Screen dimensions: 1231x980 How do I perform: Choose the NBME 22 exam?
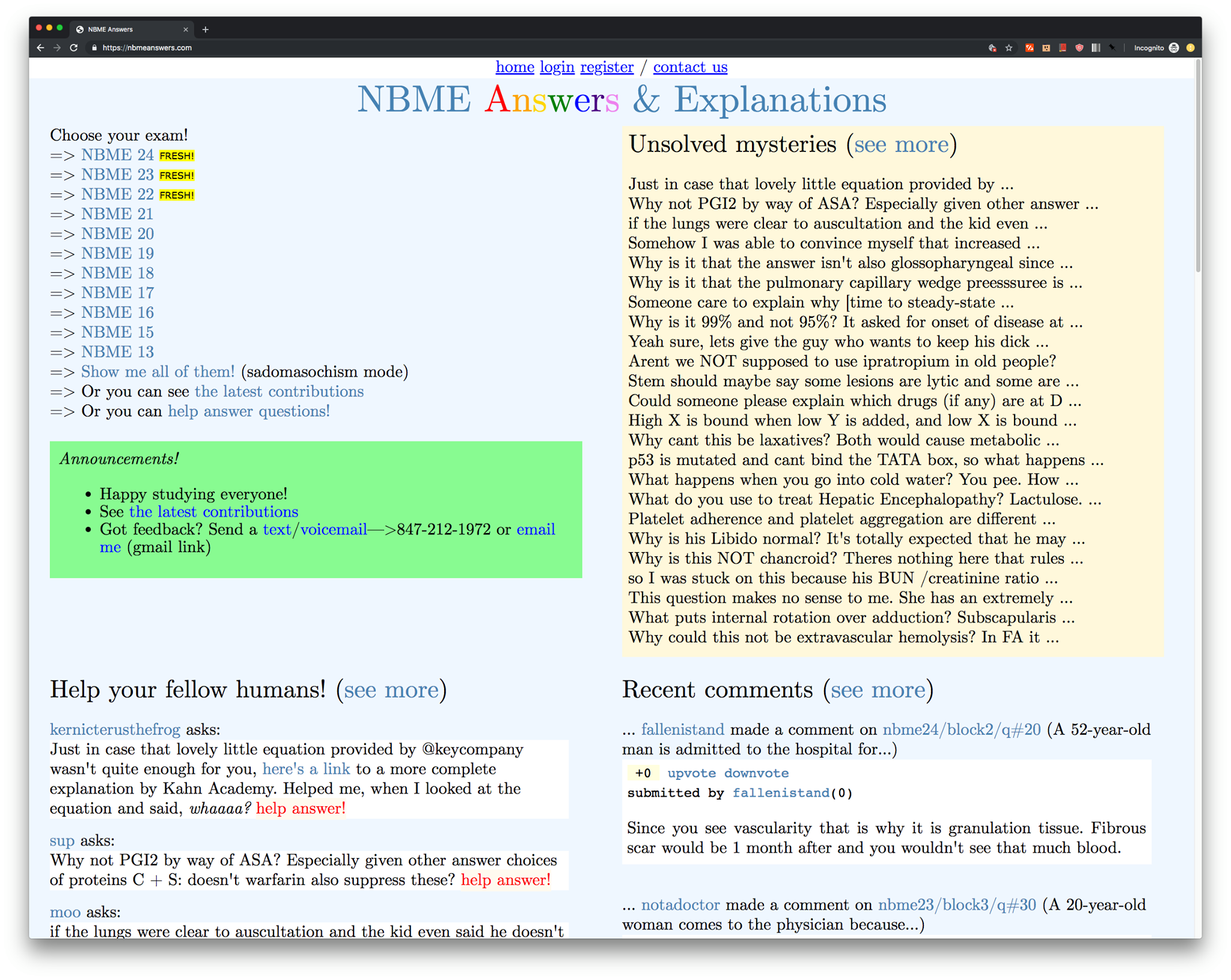click(118, 195)
